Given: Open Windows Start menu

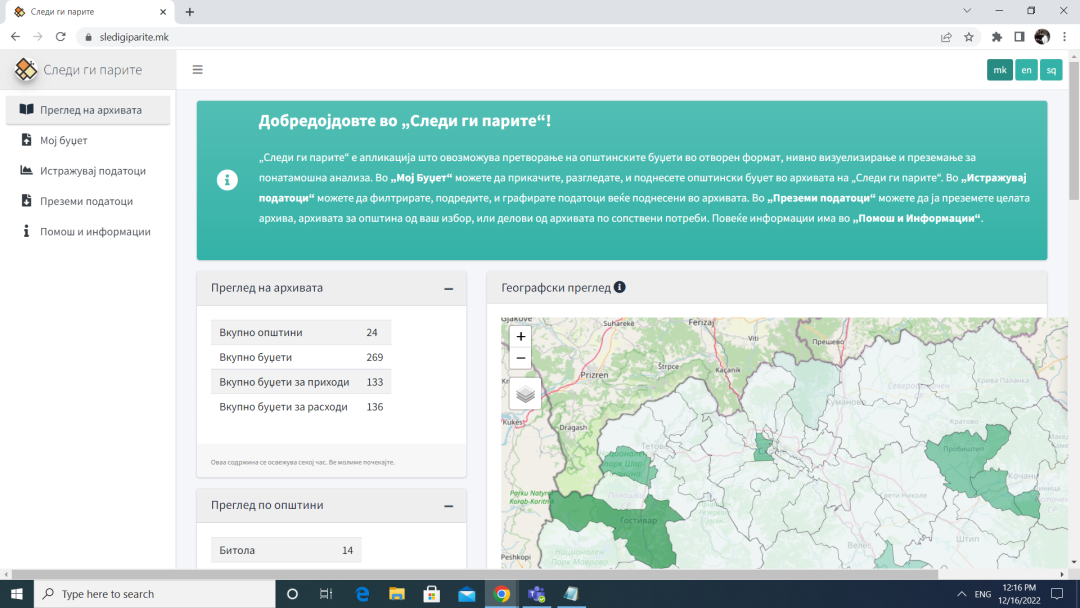Looking at the screenshot, I should point(17,594).
